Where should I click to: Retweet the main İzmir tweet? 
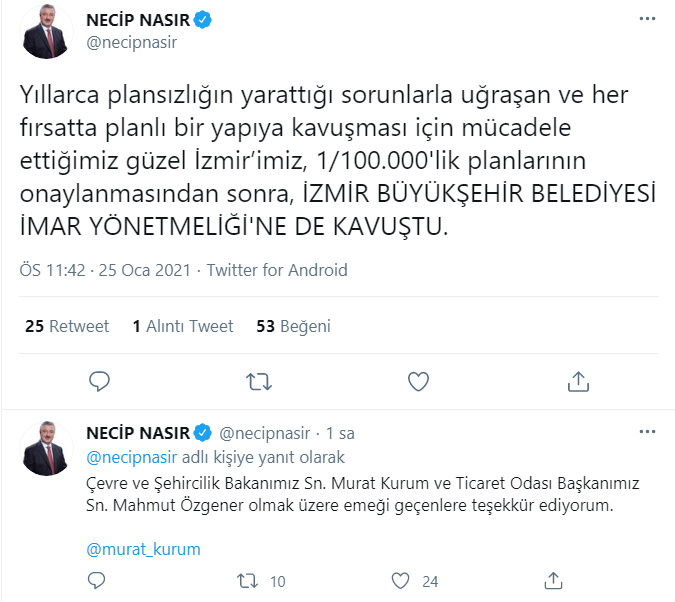pos(257,381)
